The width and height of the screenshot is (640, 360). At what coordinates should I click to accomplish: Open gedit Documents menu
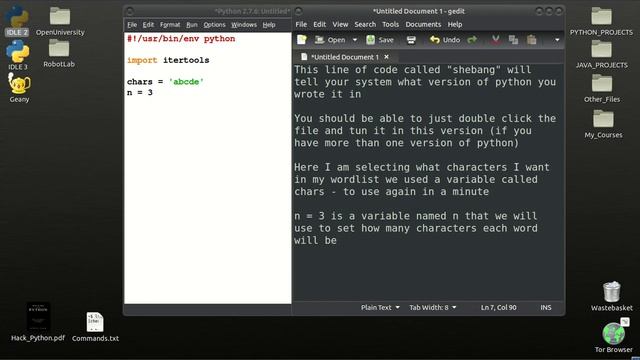[423, 24]
